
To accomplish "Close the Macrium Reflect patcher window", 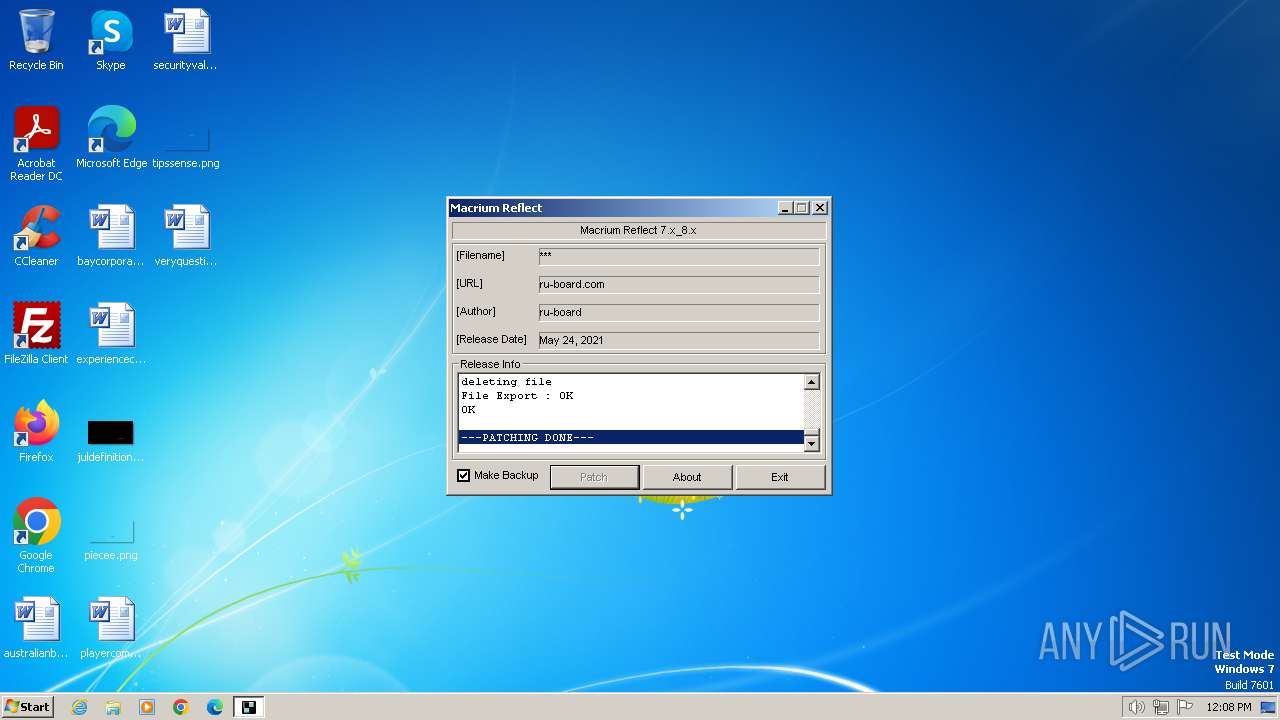I will [x=820, y=208].
